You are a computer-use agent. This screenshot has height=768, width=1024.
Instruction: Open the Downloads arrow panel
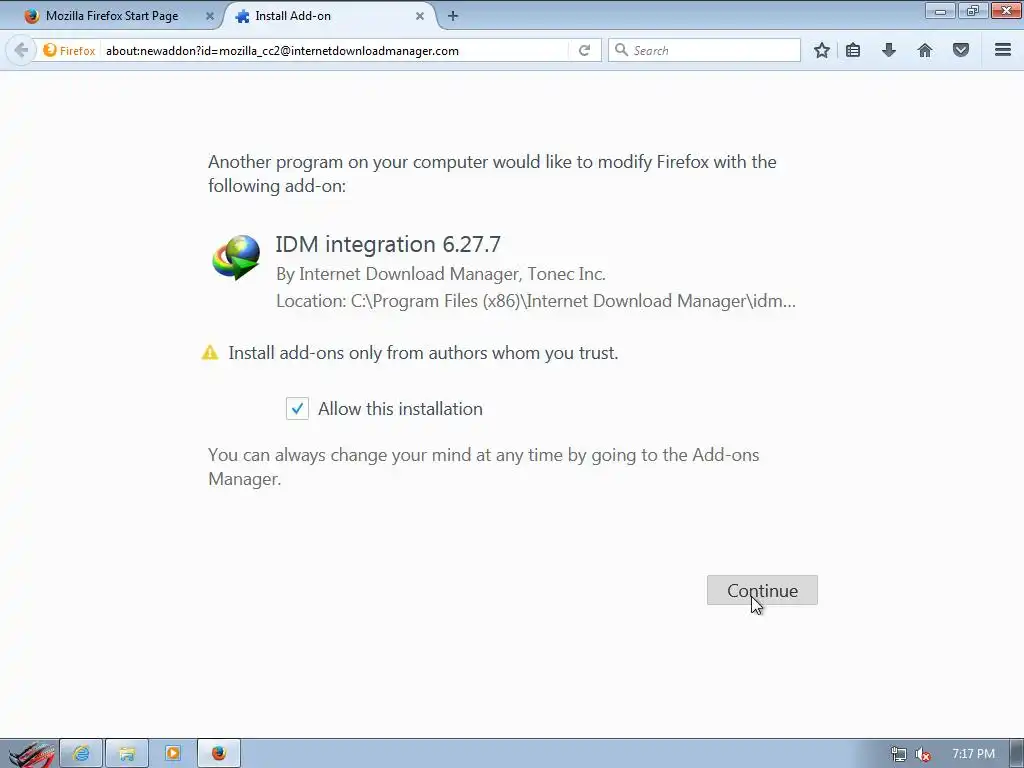pos(889,50)
